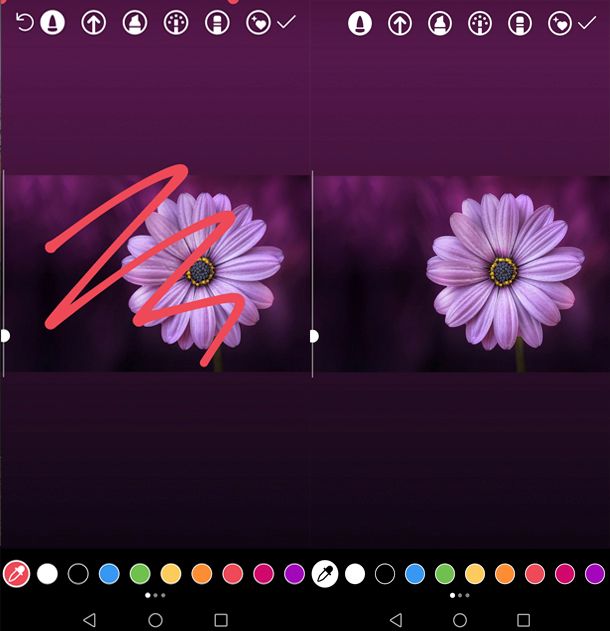Tap the flower photo in right screen

tap(462, 274)
